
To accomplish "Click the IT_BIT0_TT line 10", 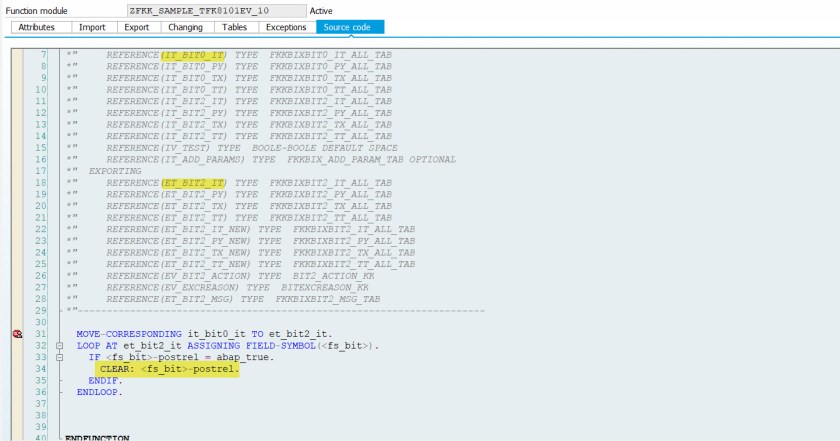I will pyautogui.click(x=249, y=89).
